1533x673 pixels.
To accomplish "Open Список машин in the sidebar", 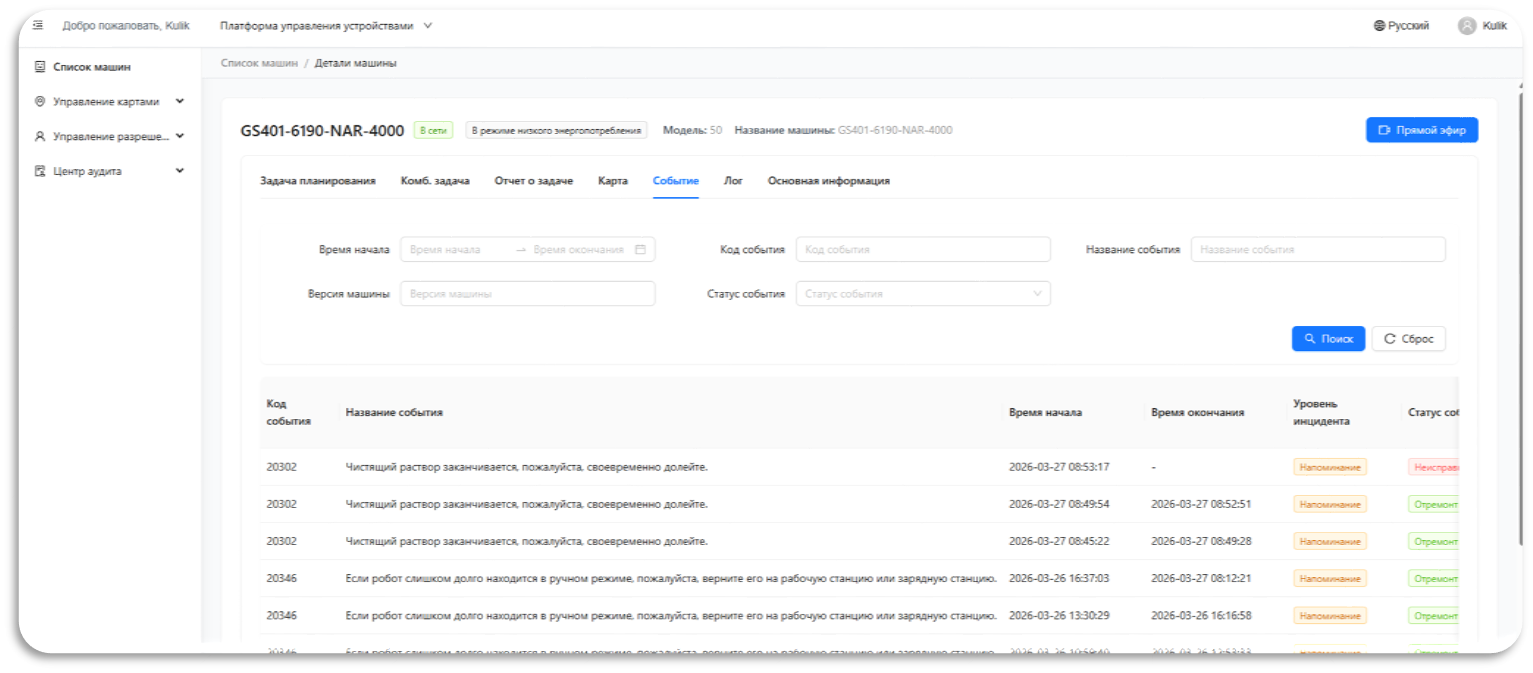I will (92, 67).
